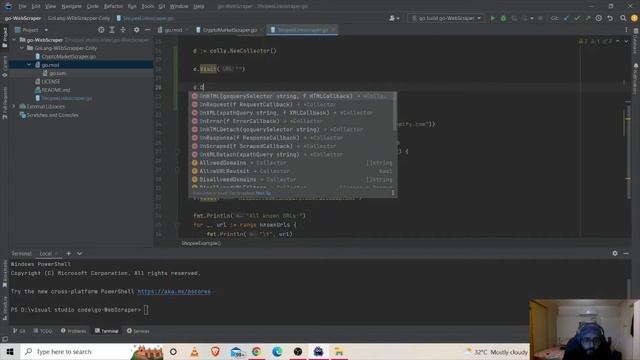
Task: Open terminal sessions dropdown arrow
Action: (80, 254)
